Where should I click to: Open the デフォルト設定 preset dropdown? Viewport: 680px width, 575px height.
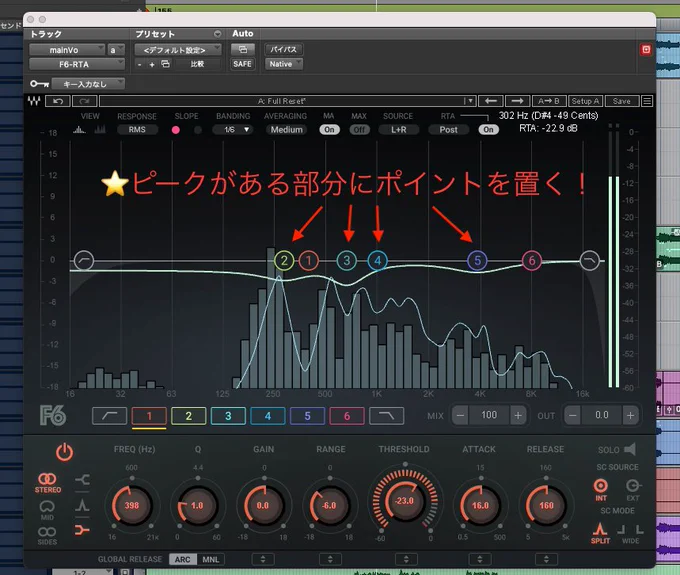click(178, 50)
